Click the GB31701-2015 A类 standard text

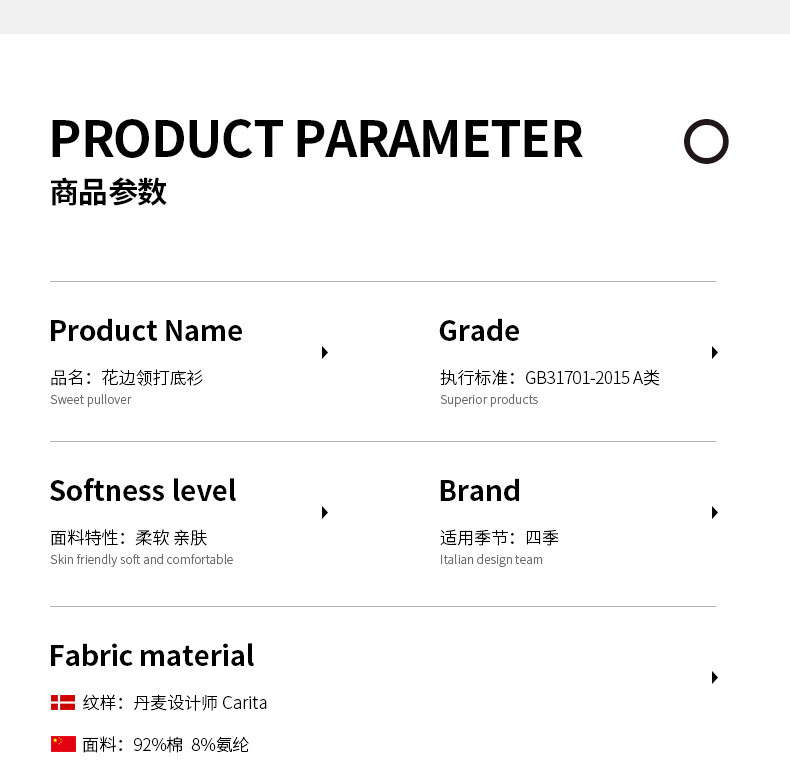(592, 377)
